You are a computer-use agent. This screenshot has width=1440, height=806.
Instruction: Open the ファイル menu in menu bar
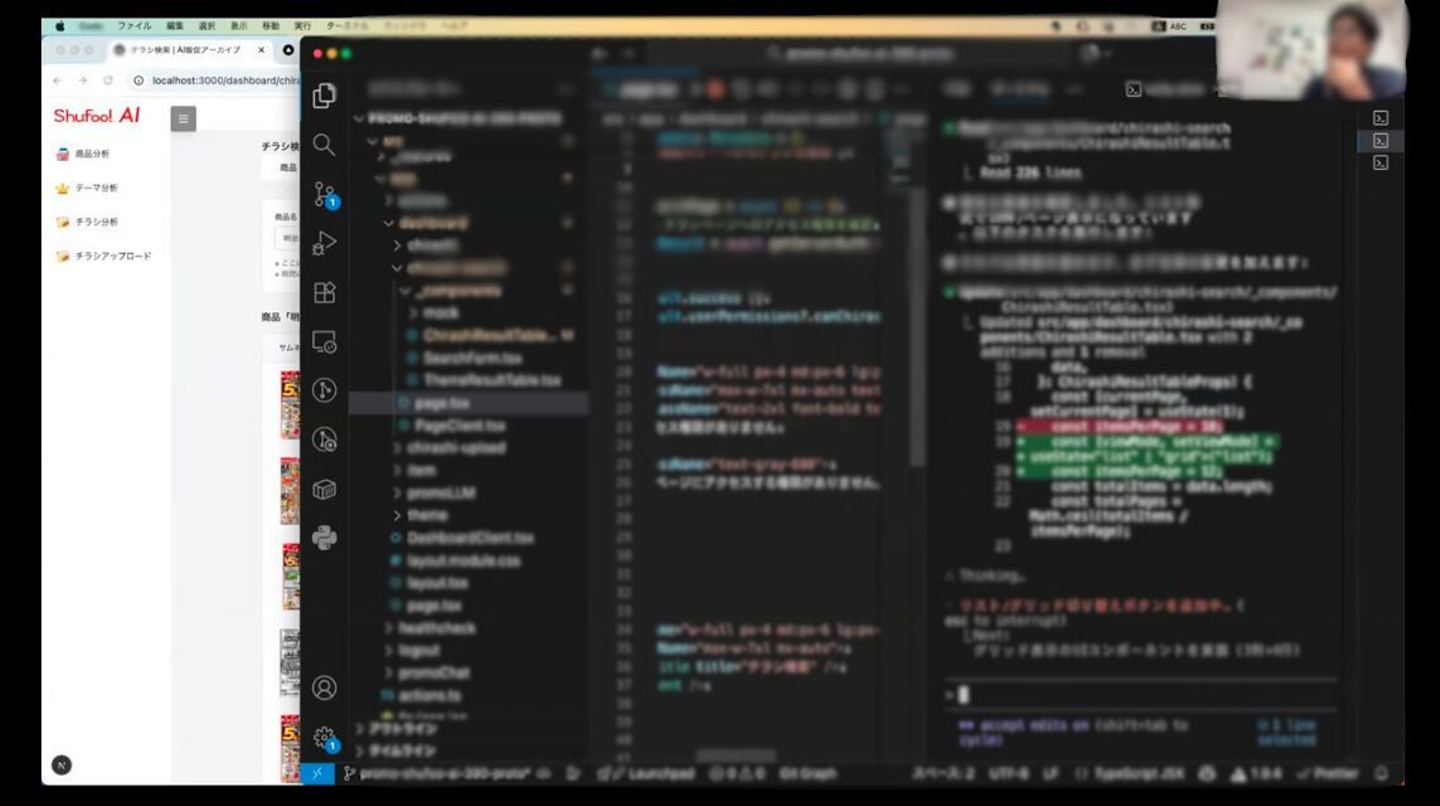pyautogui.click(x=134, y=26)
